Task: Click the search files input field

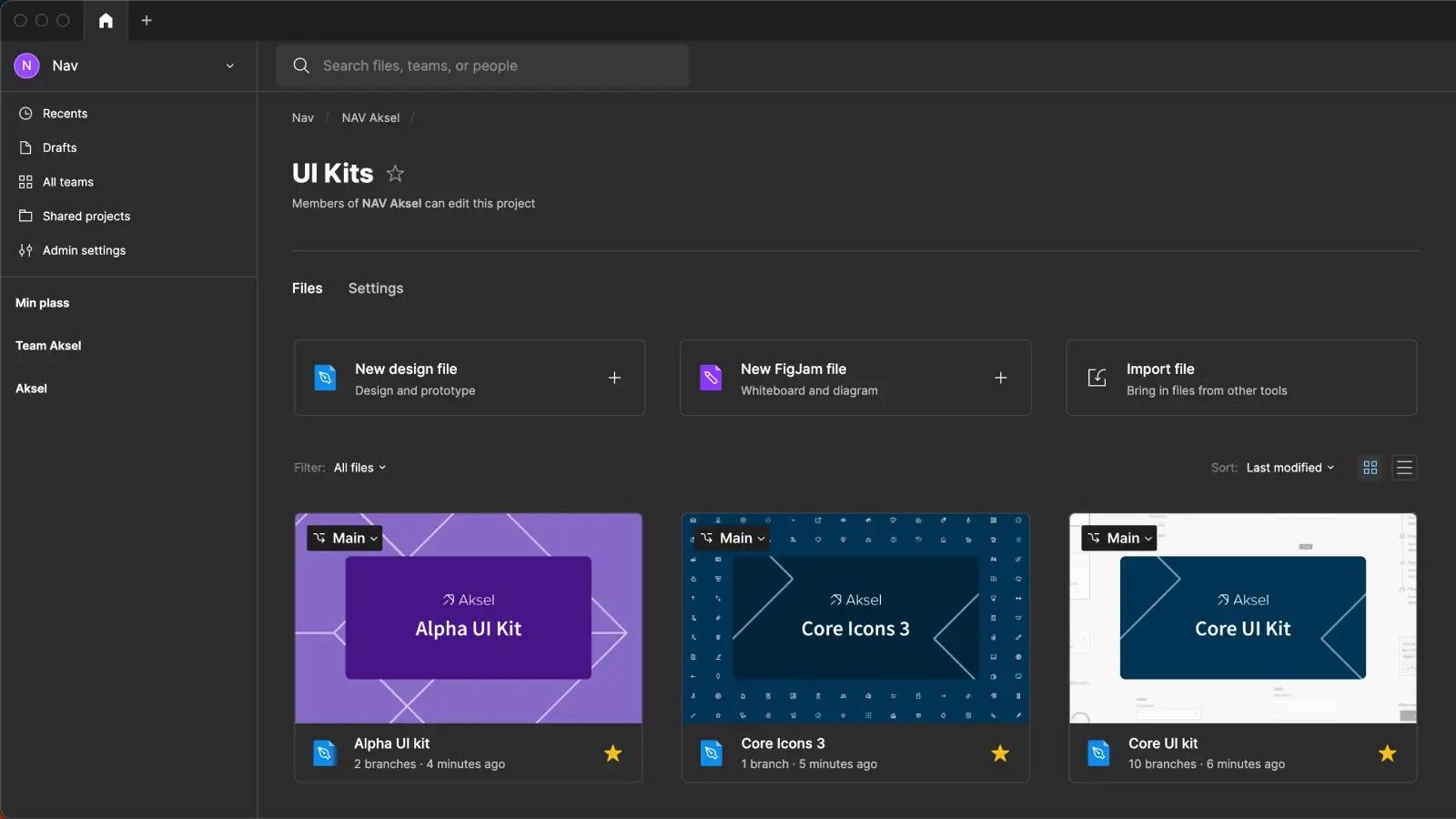Action: click(482, 66)
